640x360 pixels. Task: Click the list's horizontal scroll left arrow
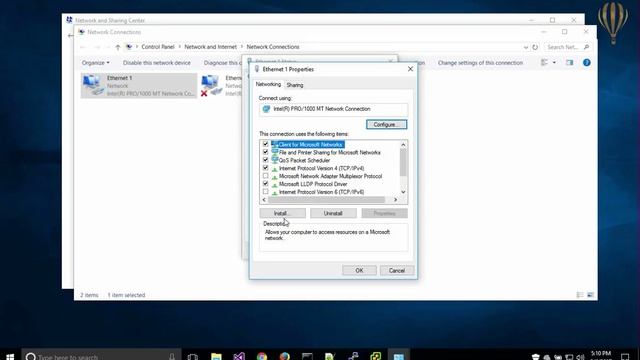(x=264, y=200)
